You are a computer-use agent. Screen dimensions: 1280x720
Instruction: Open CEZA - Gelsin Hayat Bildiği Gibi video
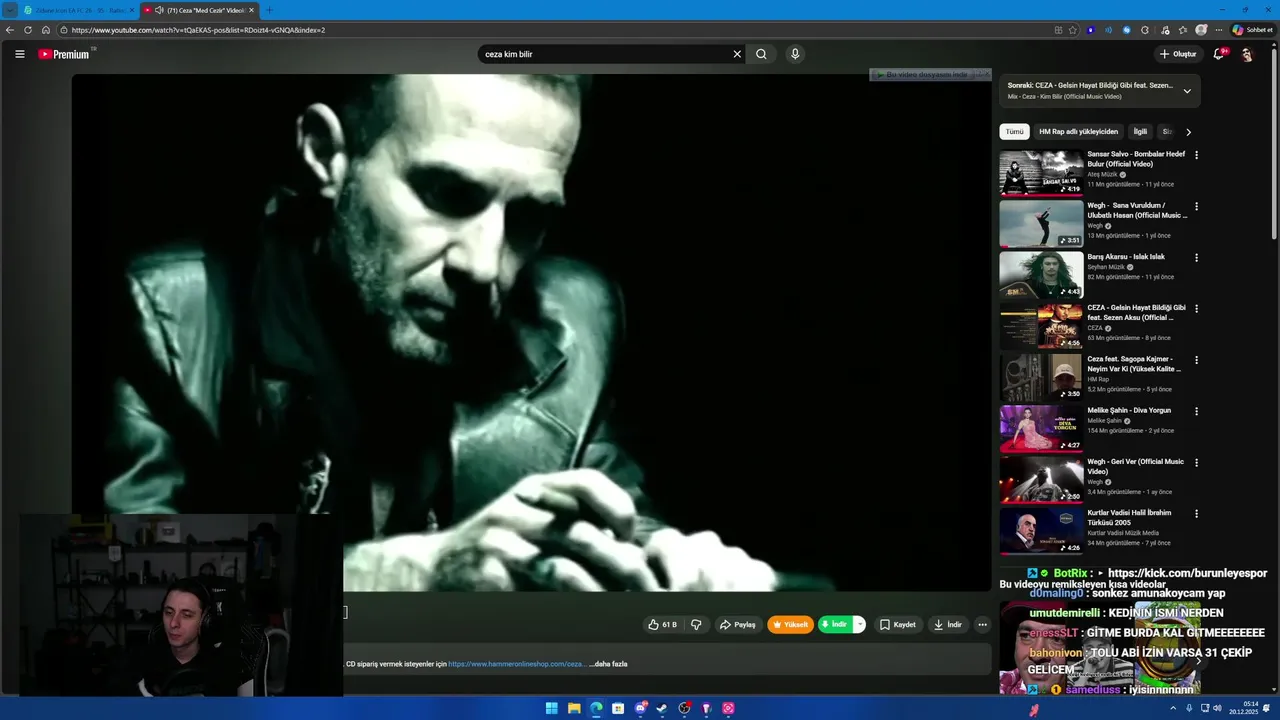[x=1136, y=312]
